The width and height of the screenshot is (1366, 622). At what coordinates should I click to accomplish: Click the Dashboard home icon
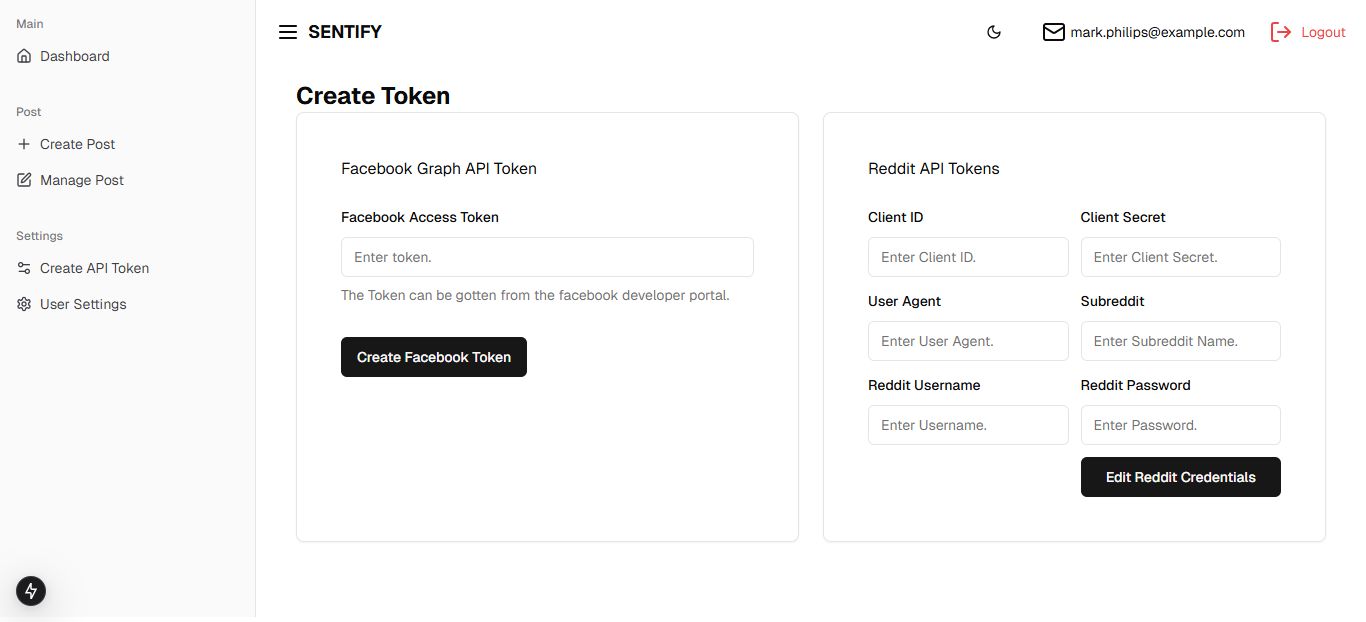(x=24, y=56)
